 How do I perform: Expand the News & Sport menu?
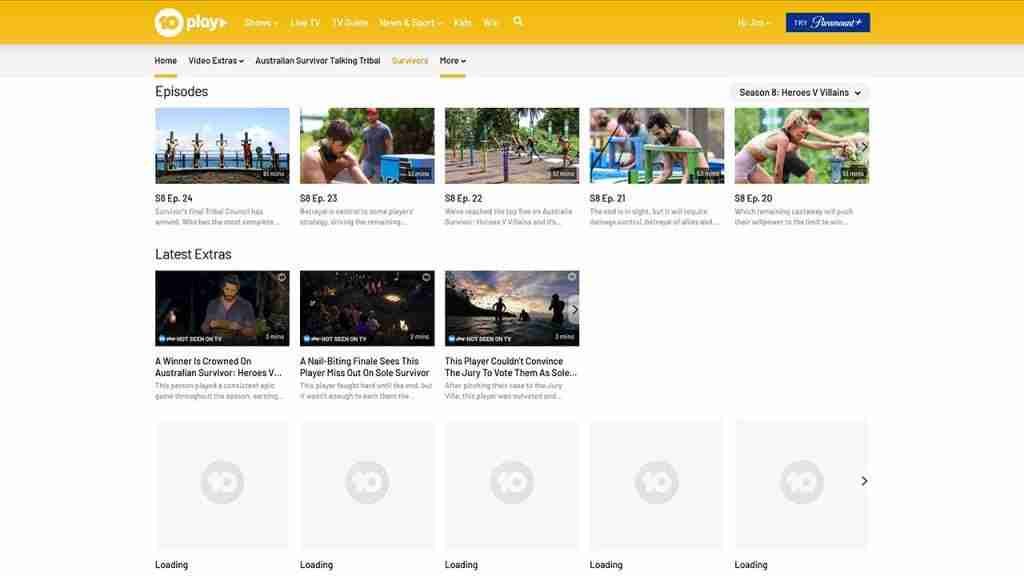tap(411, 23)
